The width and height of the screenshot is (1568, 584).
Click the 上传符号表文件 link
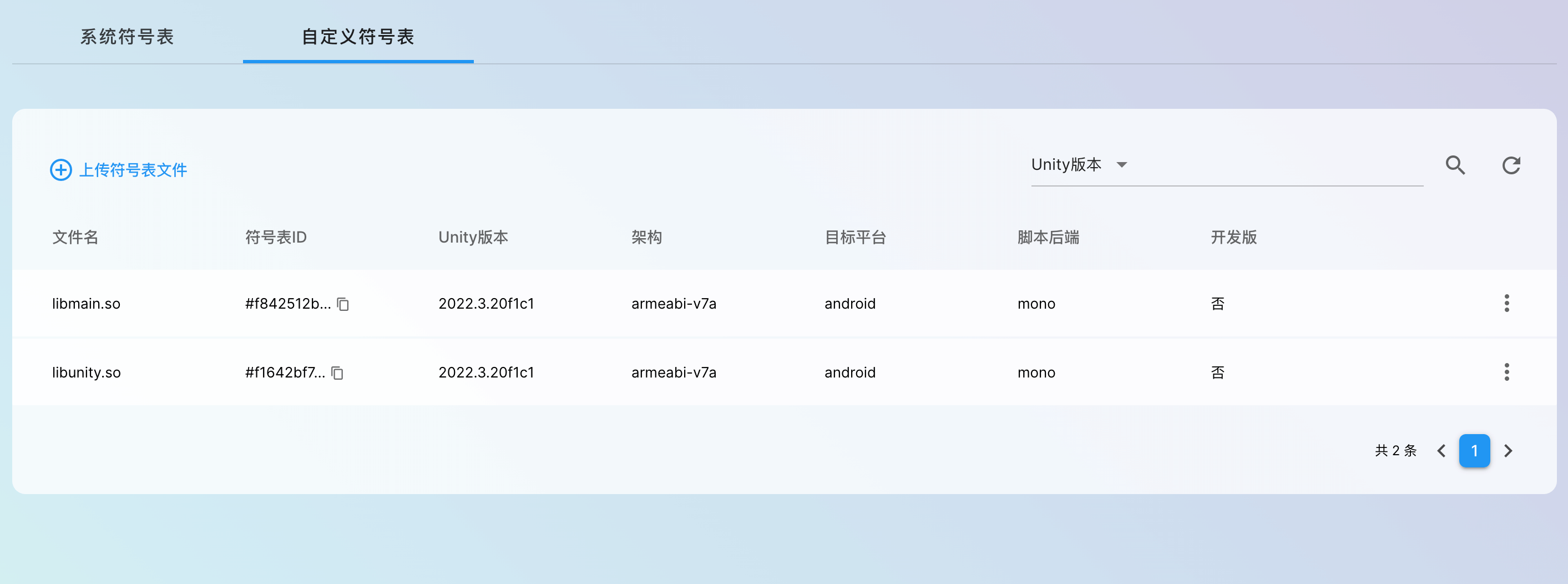[133, 170]
